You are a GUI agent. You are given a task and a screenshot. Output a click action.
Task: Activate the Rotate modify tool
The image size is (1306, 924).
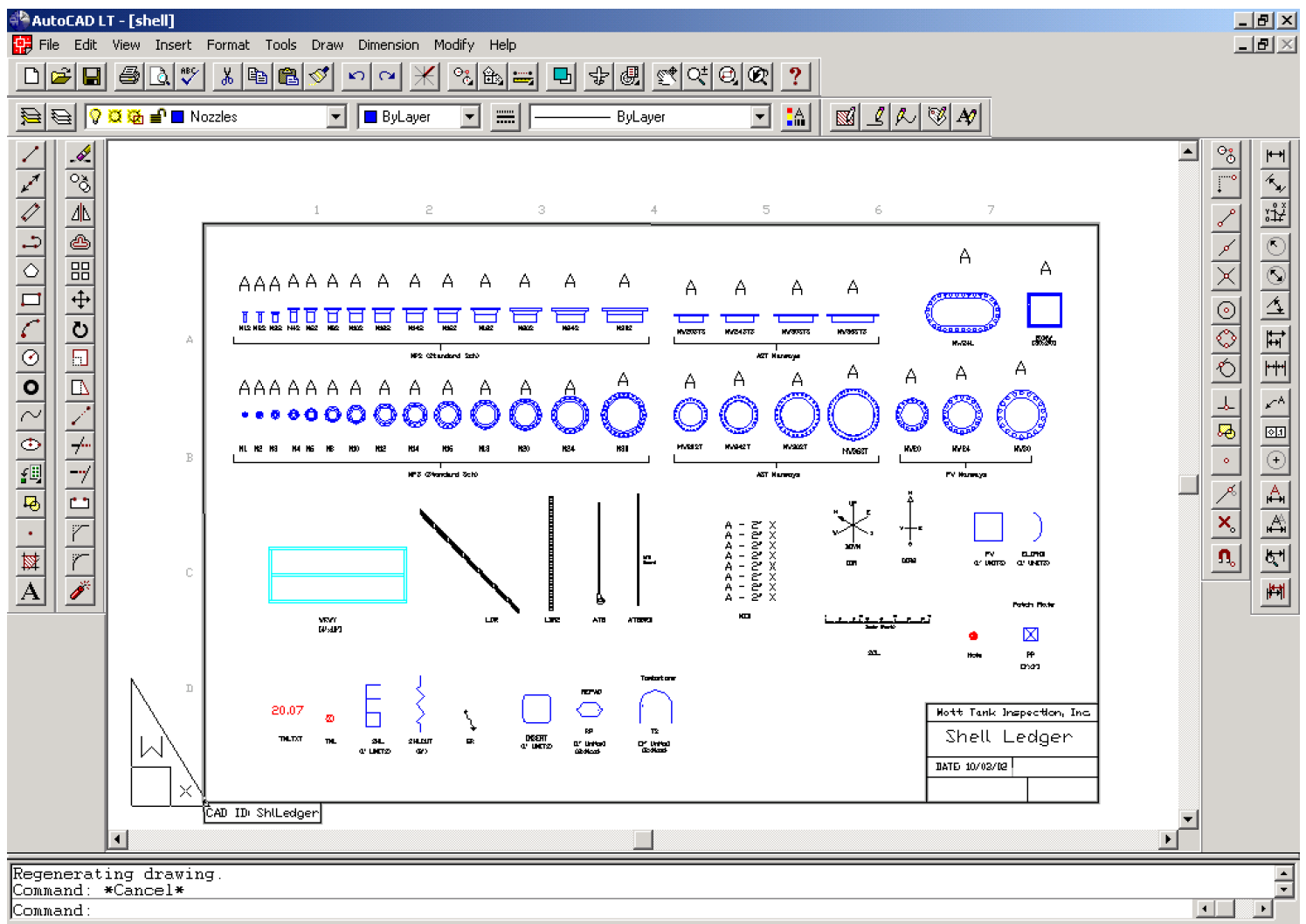click(x=79, y=329)
